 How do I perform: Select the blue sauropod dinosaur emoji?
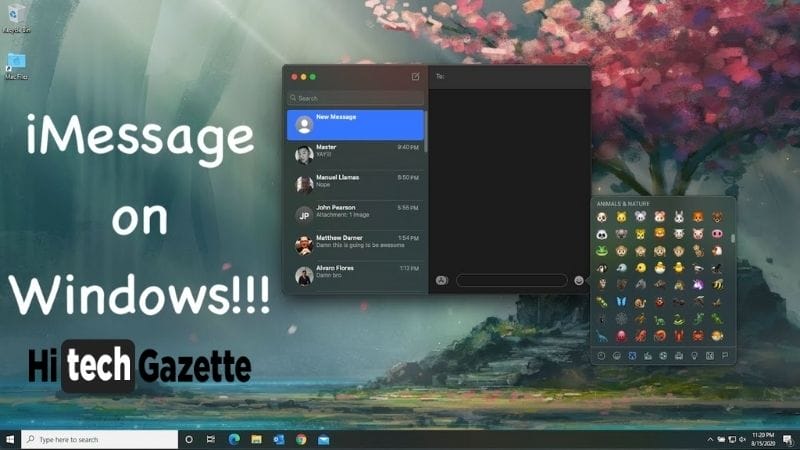click(x=602, y=336)
